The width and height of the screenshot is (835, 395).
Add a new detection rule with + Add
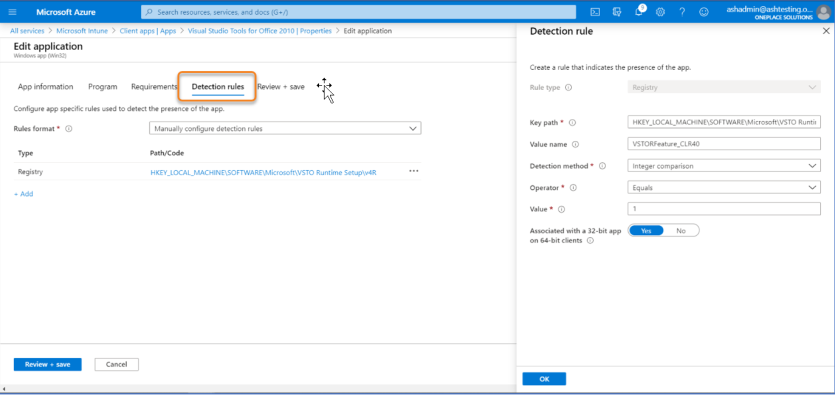pyautogui.click(x=23, y=194)
